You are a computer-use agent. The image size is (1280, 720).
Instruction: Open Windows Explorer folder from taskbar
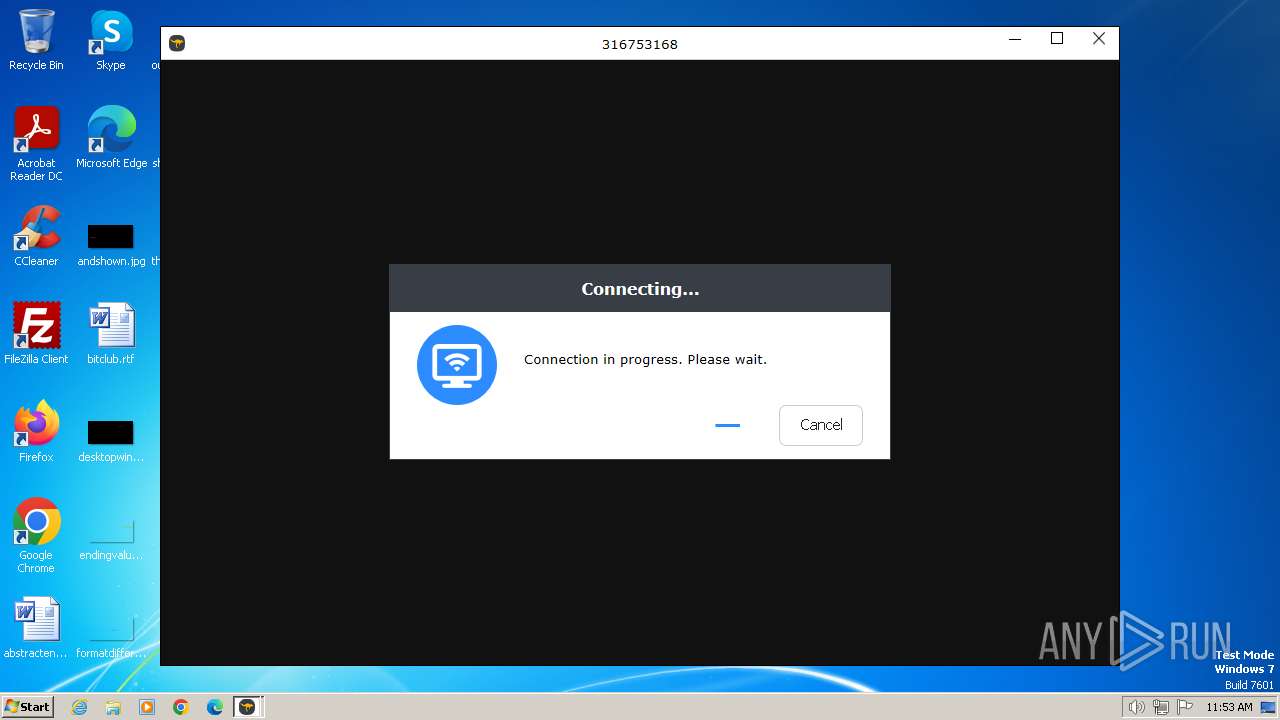(113, 707)
